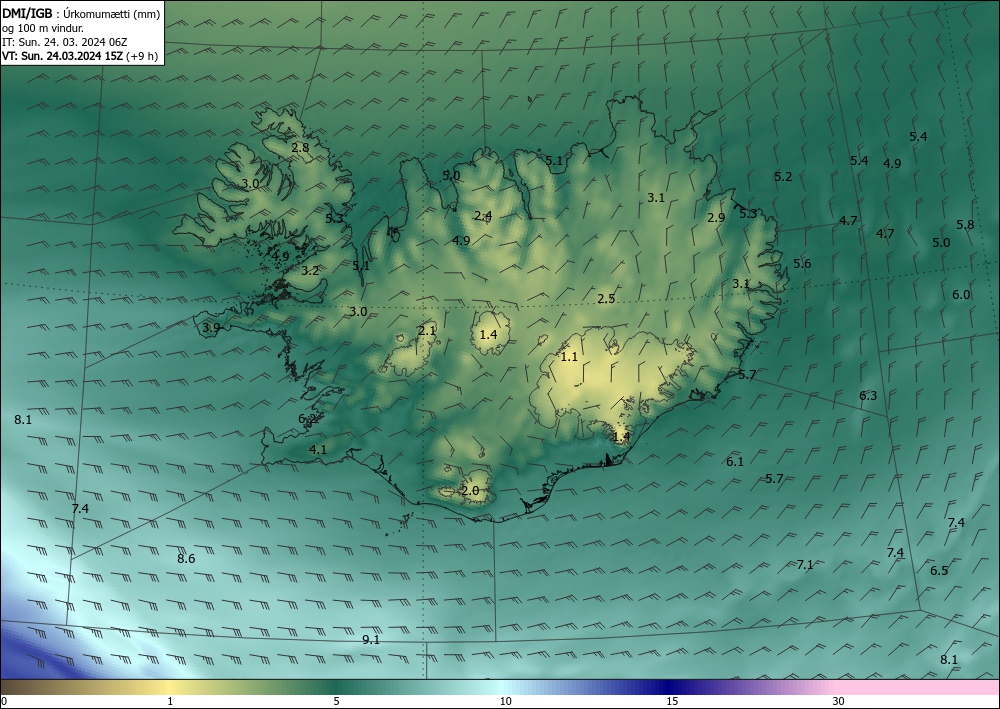Click the precipitable water colour scale bar
Screen dimensions: 1000x709
500,687
